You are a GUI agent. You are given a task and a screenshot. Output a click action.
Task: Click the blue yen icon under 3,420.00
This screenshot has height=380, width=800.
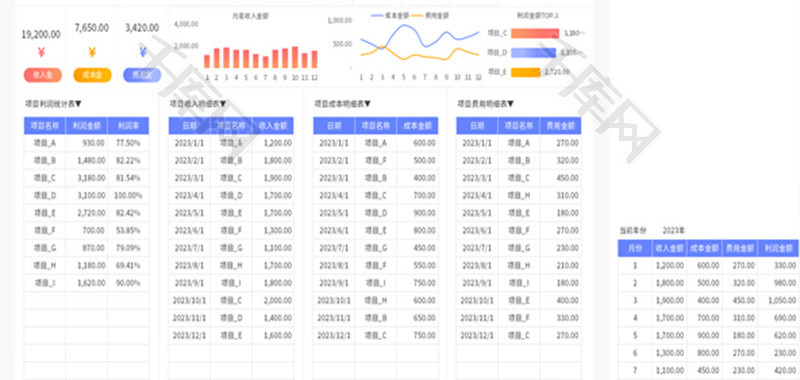click(143, 53)
